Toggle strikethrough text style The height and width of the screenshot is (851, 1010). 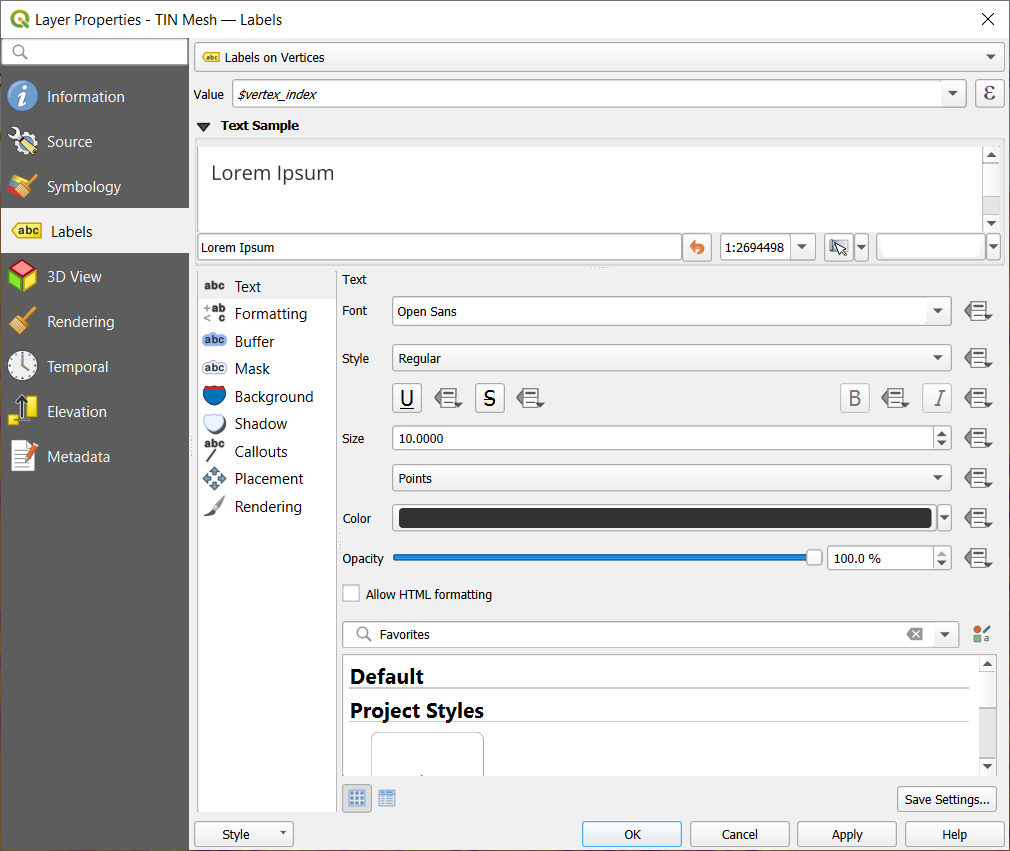489,398
